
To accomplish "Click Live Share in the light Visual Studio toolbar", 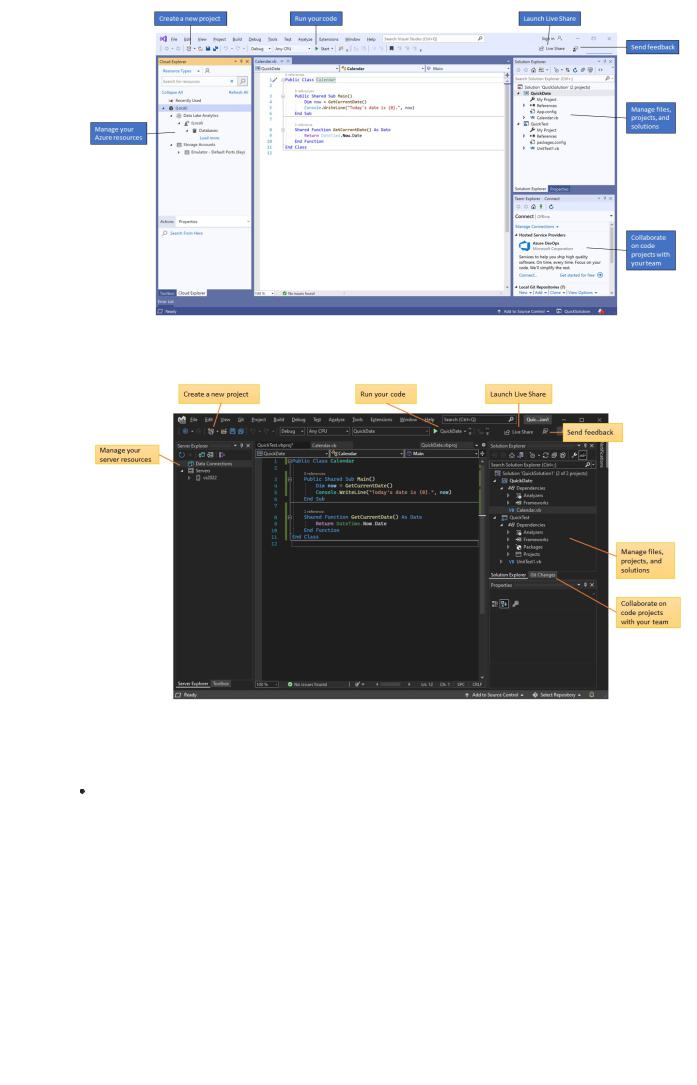I will [552, 48].
